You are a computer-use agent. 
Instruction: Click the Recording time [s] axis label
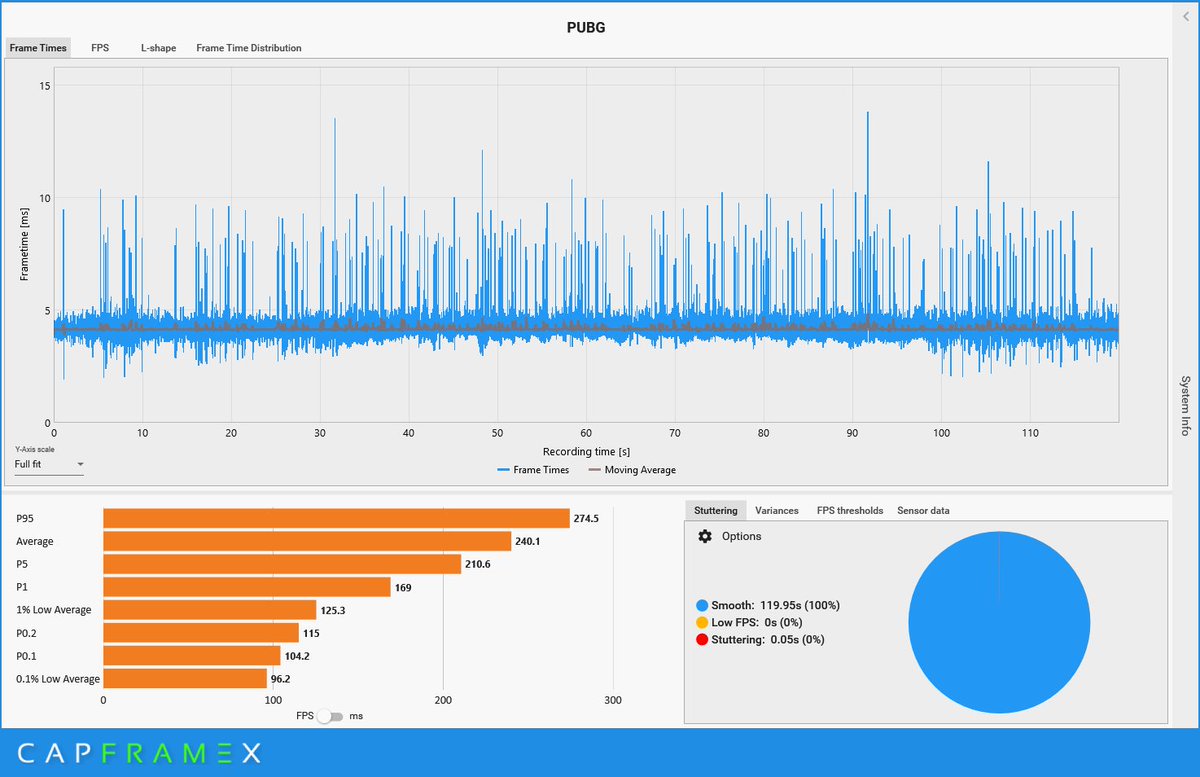(586, 452)
